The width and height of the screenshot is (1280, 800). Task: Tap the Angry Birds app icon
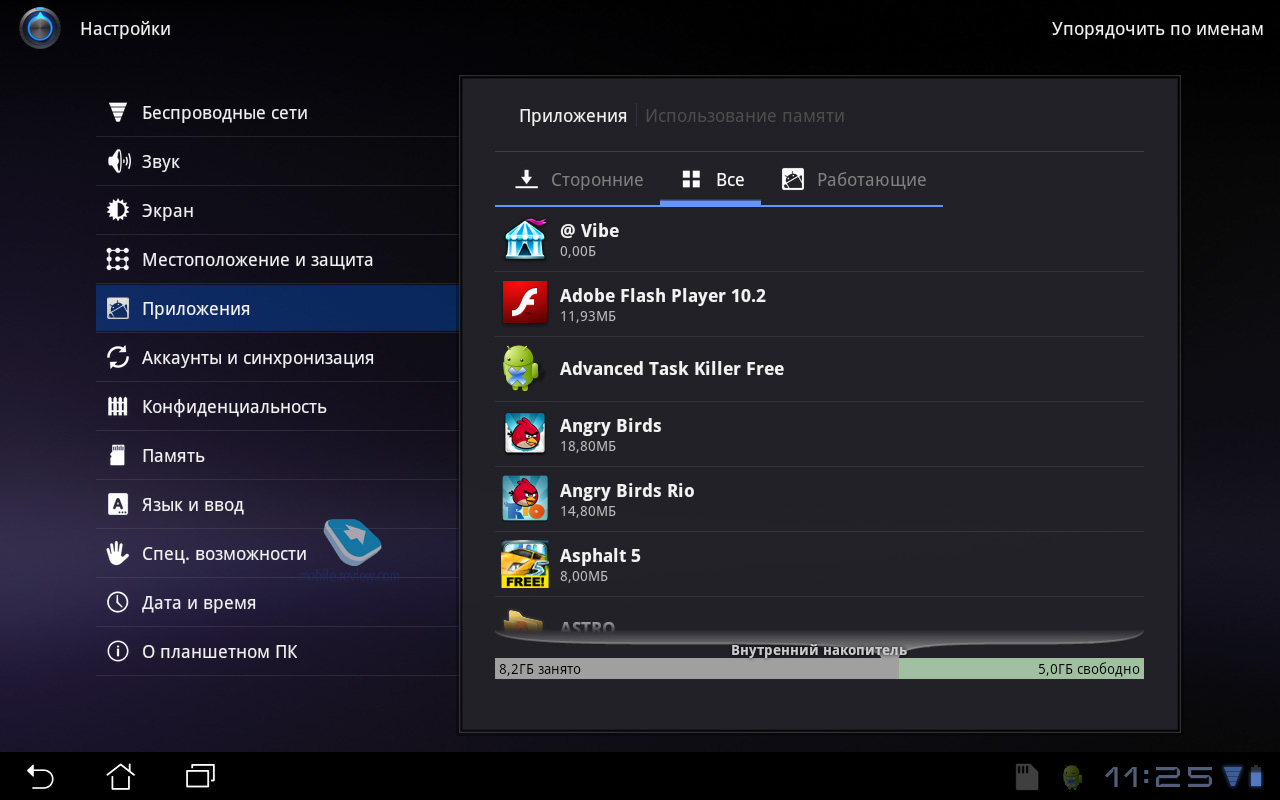[525, 433]
